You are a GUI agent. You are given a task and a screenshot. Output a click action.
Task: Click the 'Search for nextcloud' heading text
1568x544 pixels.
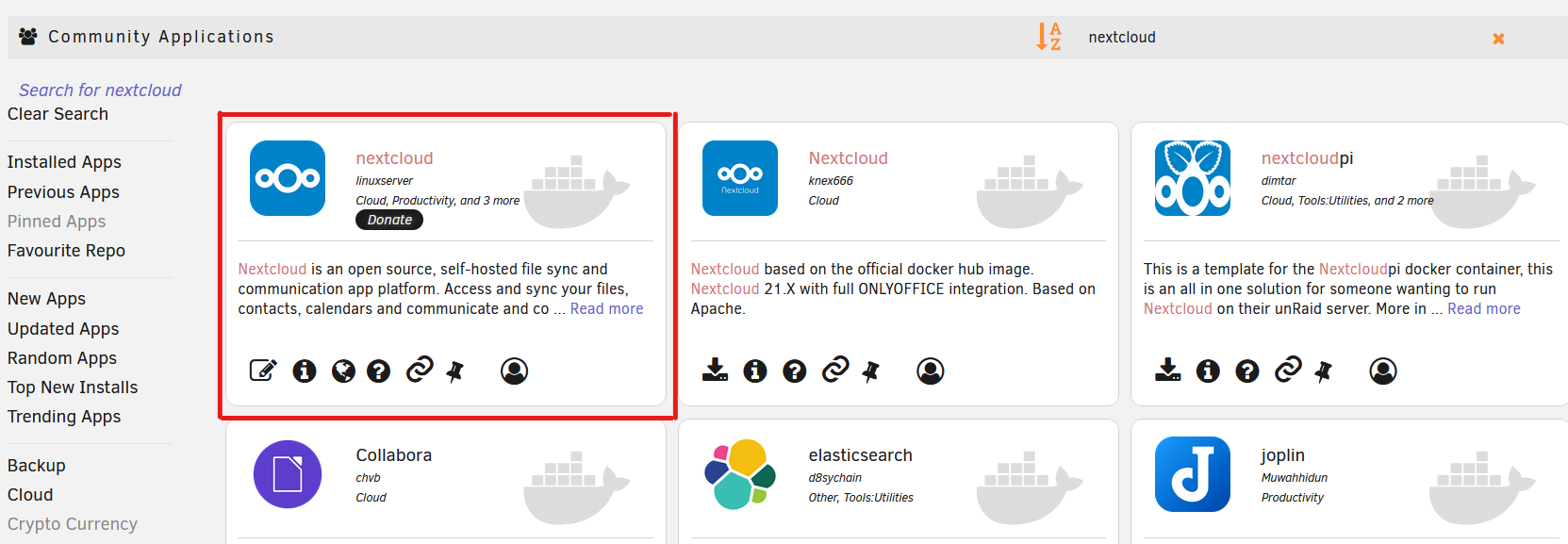click(100, 91)
